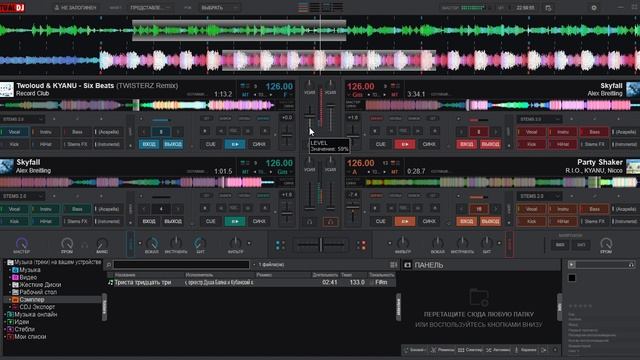Click the МАСТЕР volume knob
This screenshot has width=640, height=360.
point(21,243)
